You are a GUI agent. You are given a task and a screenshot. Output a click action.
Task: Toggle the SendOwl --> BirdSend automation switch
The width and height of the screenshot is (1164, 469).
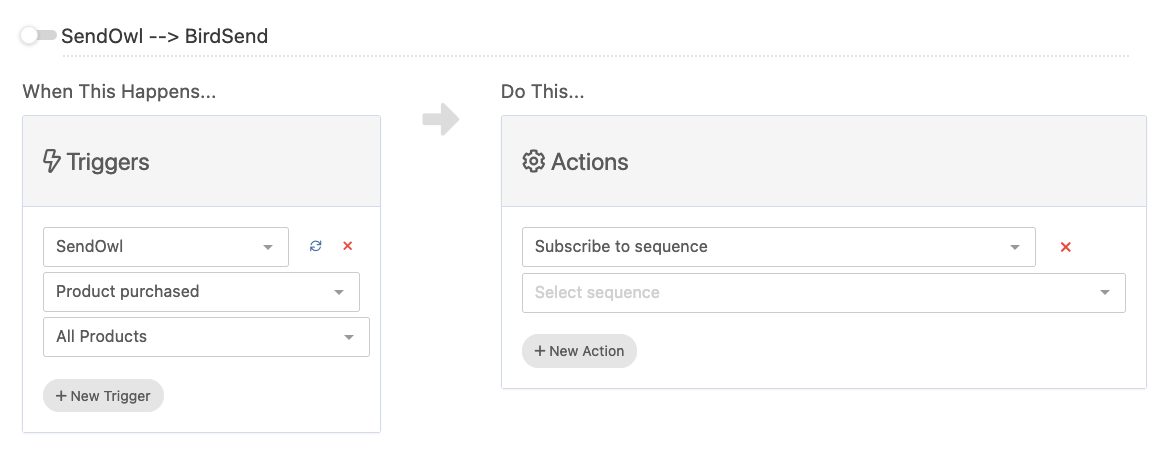pyautogui.click(x=38, y=36)
